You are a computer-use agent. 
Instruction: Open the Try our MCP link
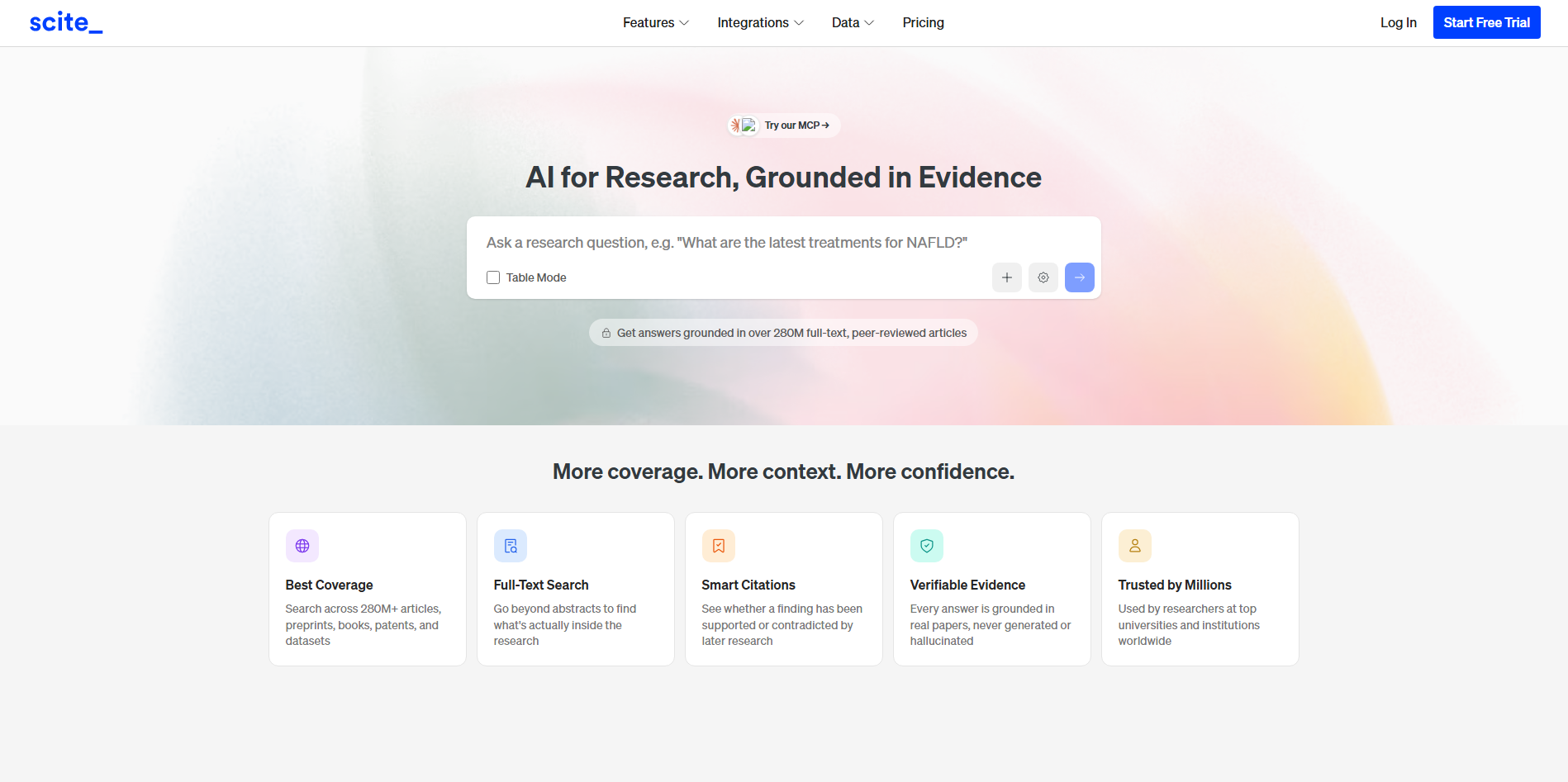coord(784,126)
